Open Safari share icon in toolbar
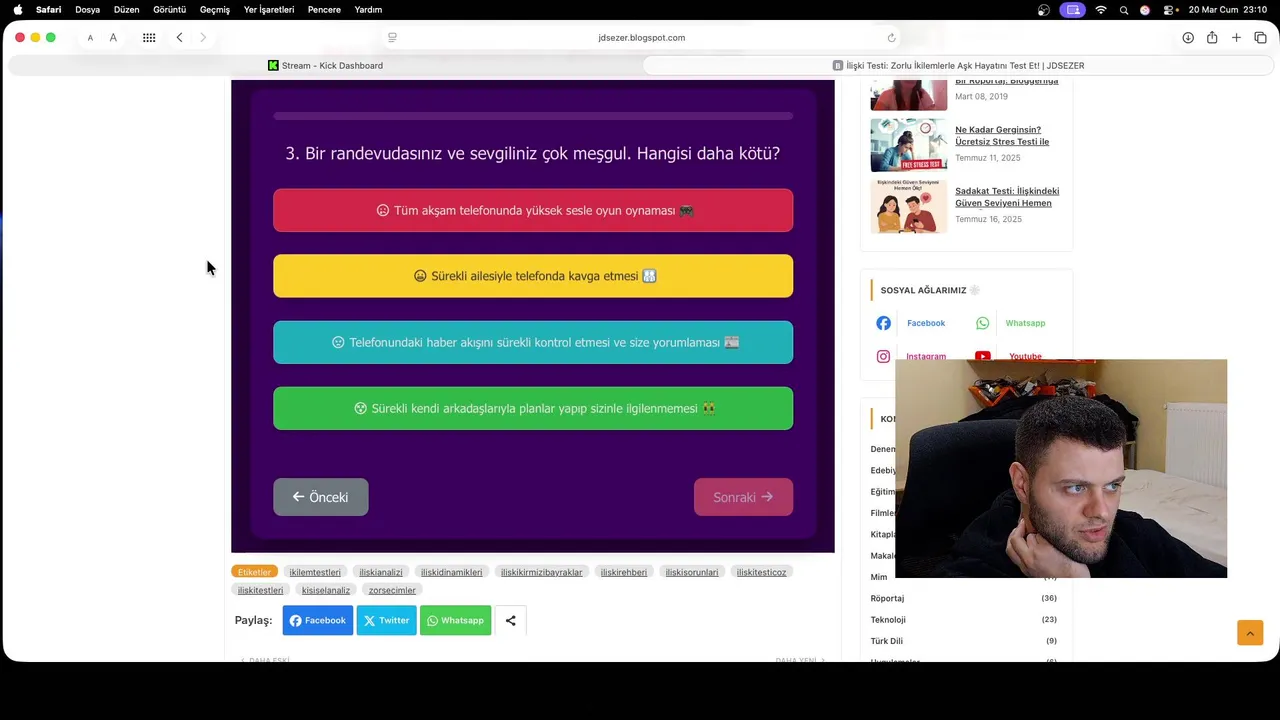1280x720 pixels. (x=1212, y=38)
